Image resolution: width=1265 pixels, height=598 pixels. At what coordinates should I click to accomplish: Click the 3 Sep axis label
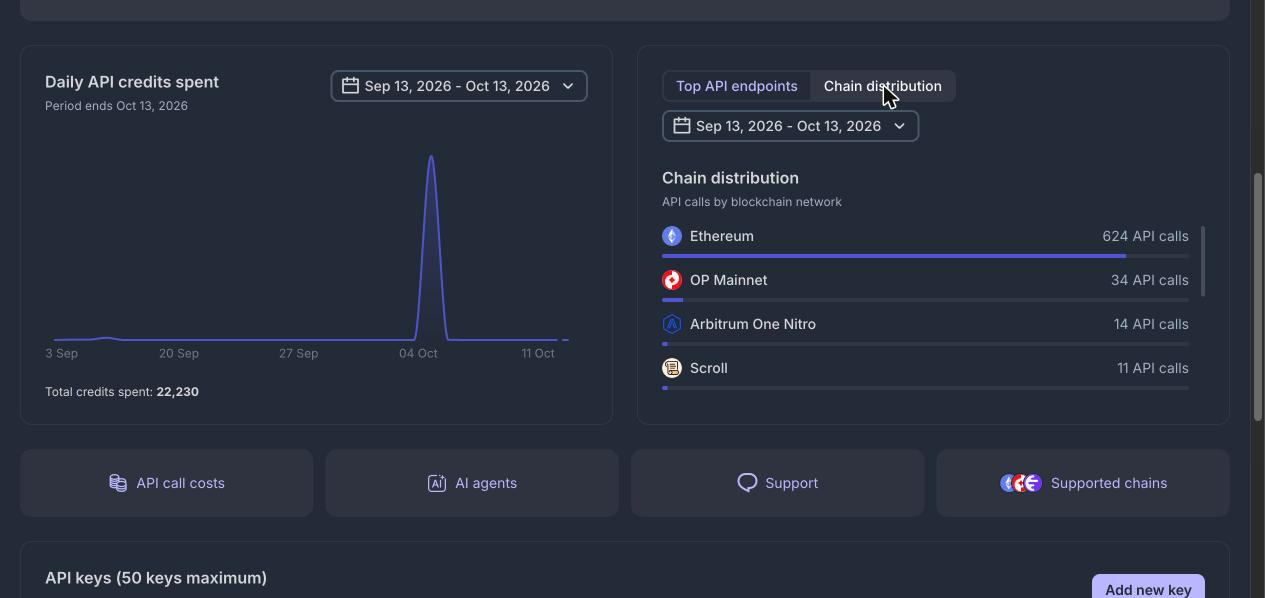[x=61, y=353]
